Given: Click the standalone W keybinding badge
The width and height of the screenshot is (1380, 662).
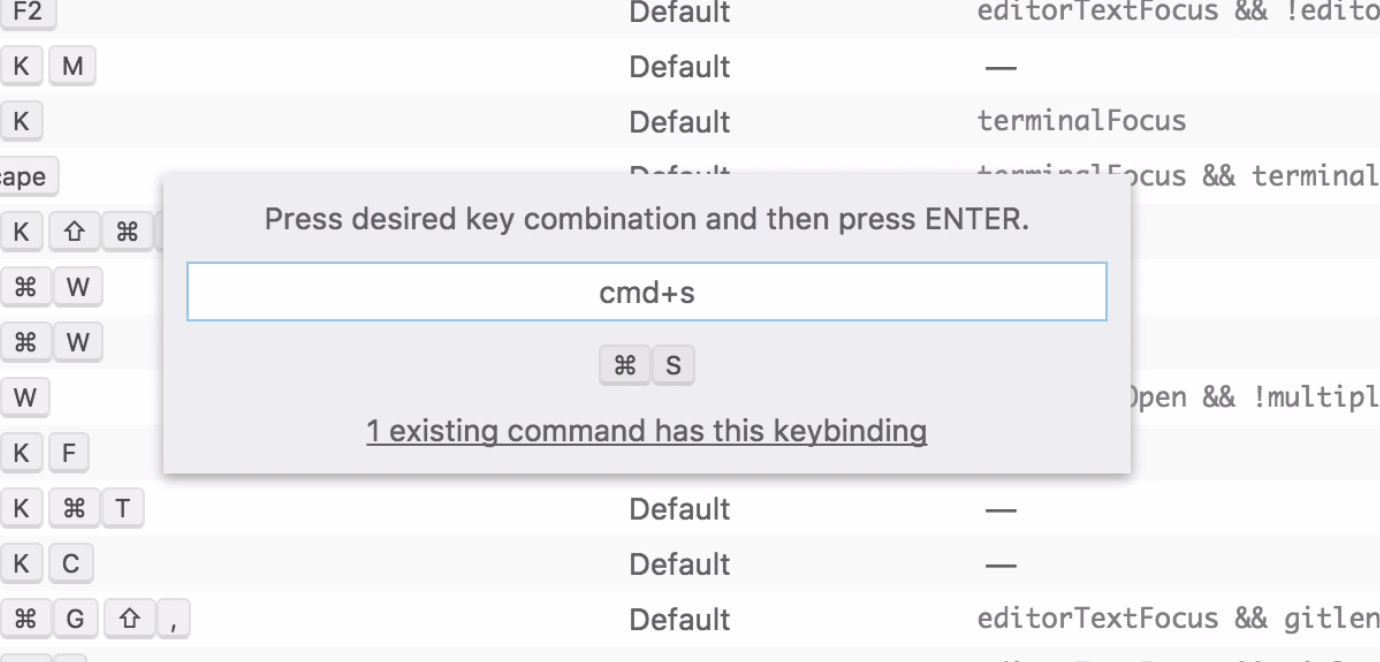Looking at the screenshot, I should [x=25, y=397].
